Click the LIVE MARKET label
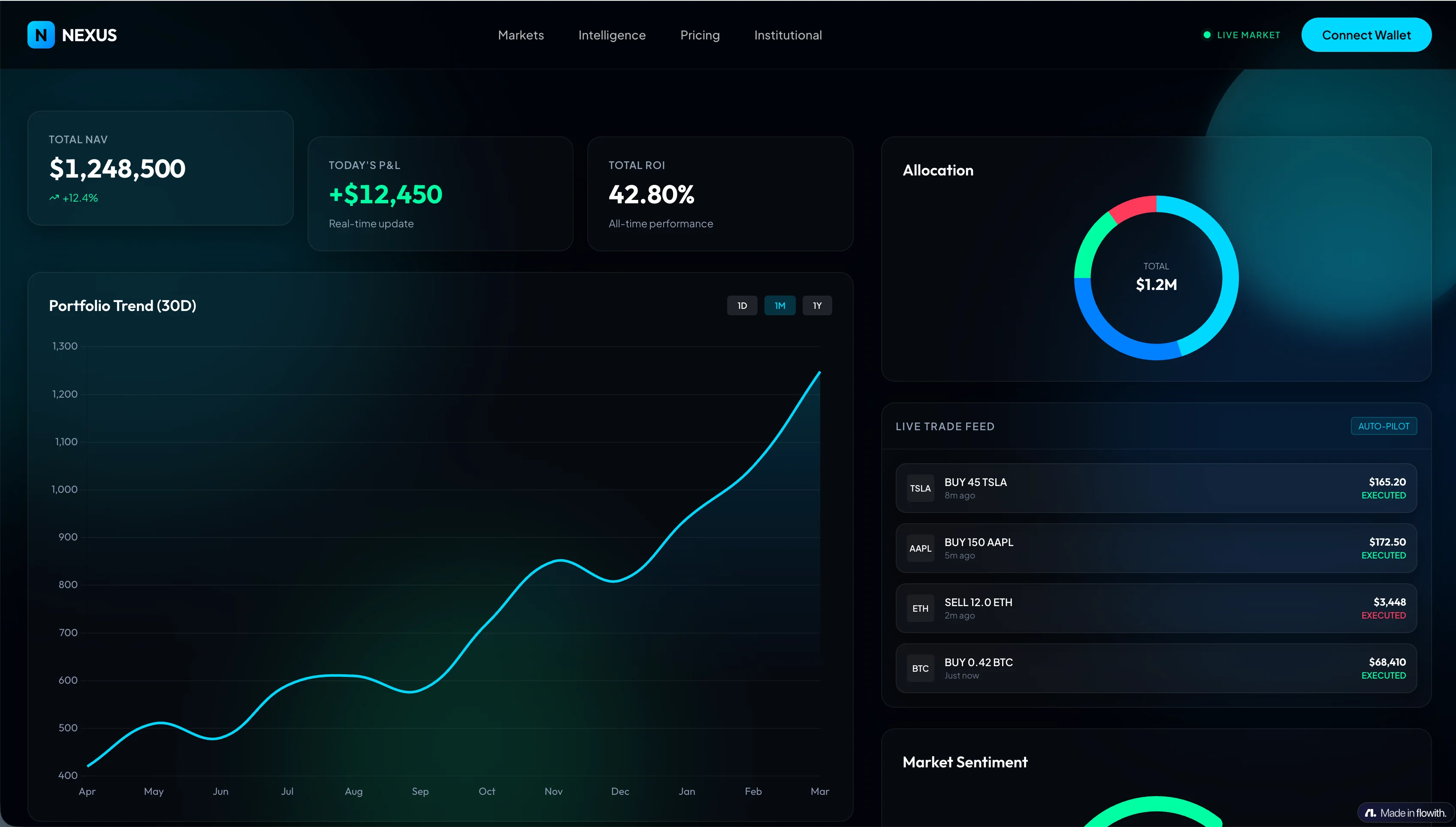The image size is (1456, 827). [x=1249, y=35]
